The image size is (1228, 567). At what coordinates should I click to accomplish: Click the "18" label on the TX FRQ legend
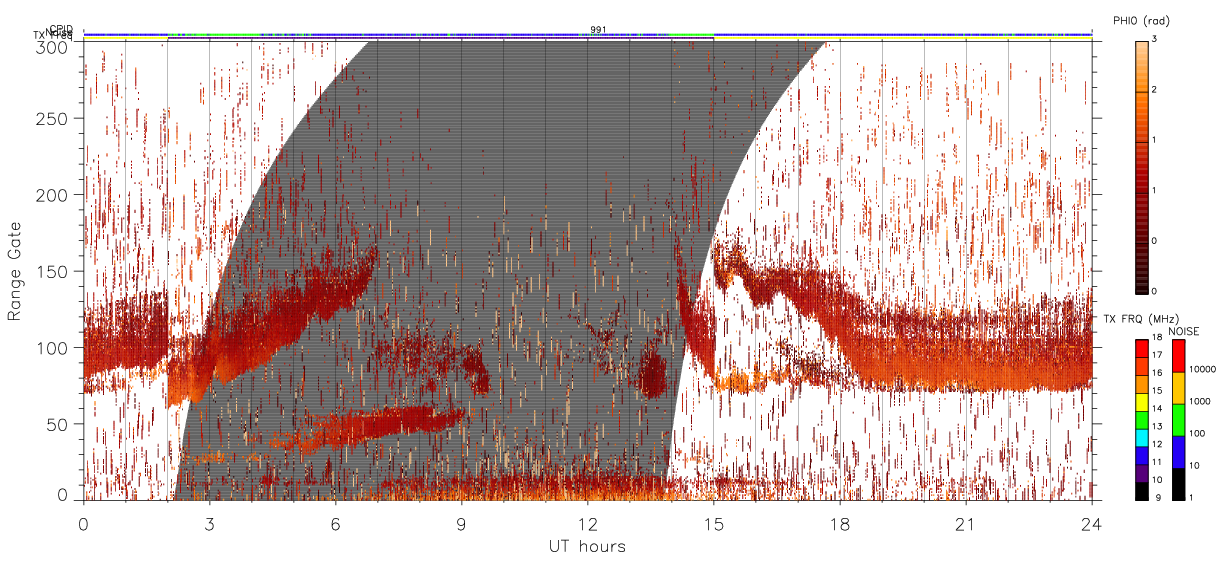pos(1157,339)
